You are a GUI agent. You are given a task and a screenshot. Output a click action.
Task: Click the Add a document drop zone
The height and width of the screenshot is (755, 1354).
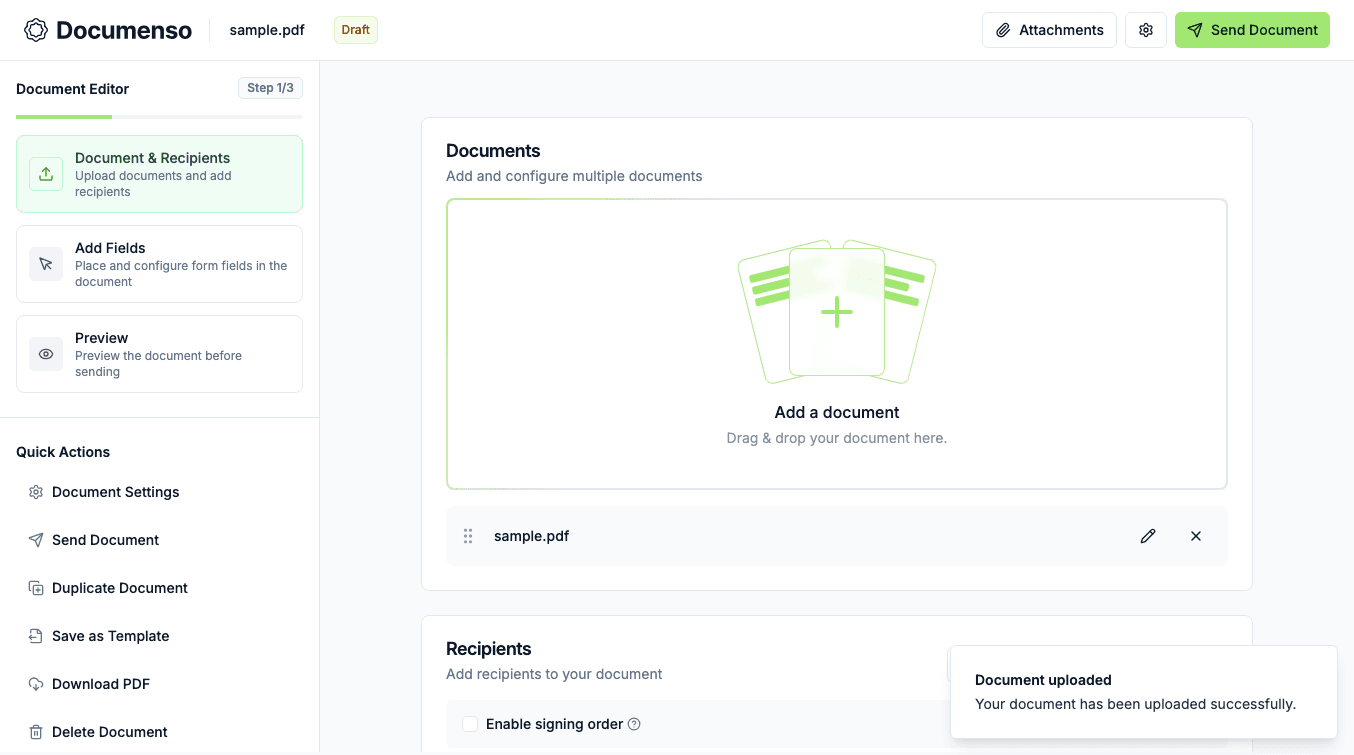pyautogui.click(x=837, y=344)
